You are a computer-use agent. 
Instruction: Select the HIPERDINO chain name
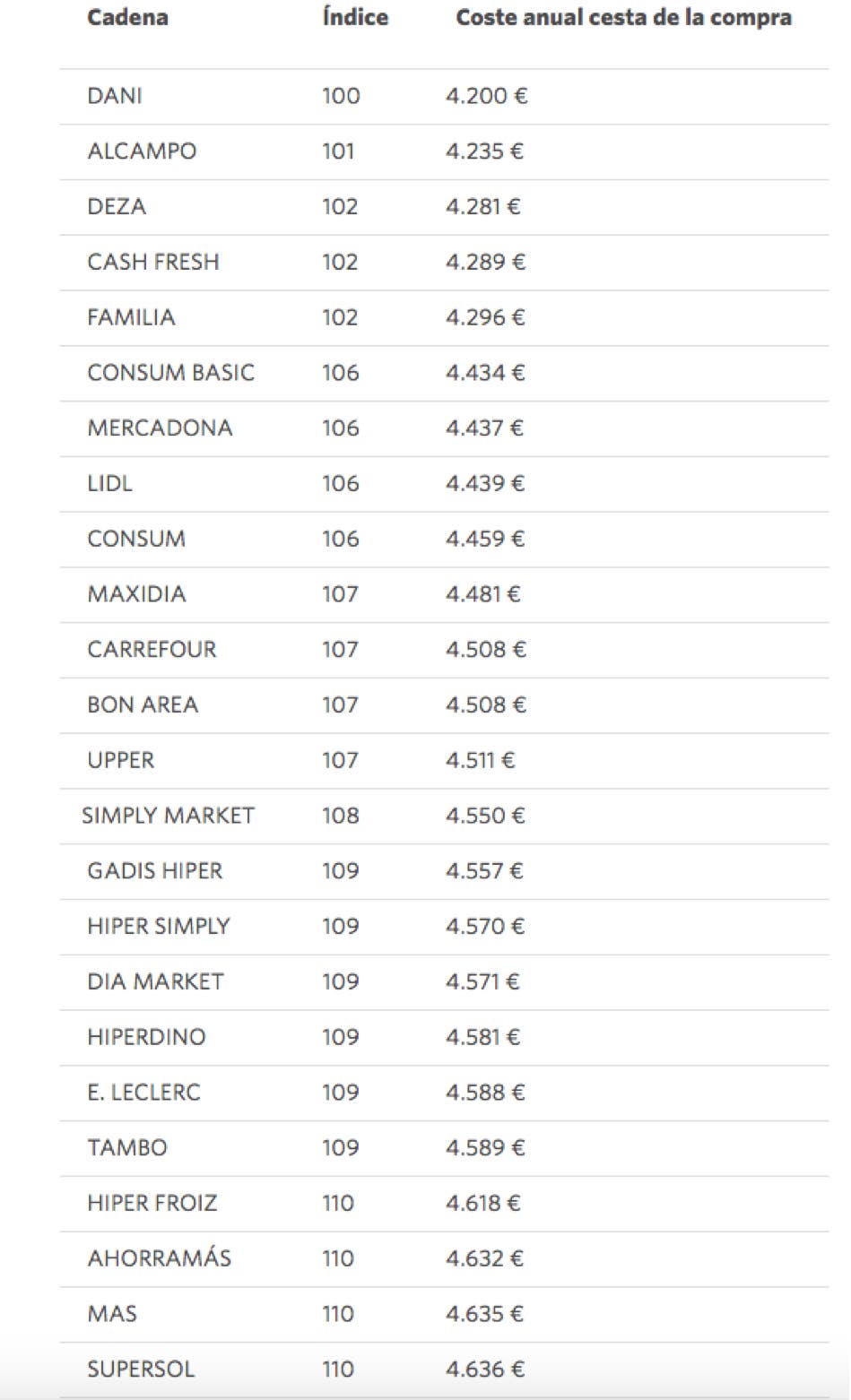coord(146,1037)
